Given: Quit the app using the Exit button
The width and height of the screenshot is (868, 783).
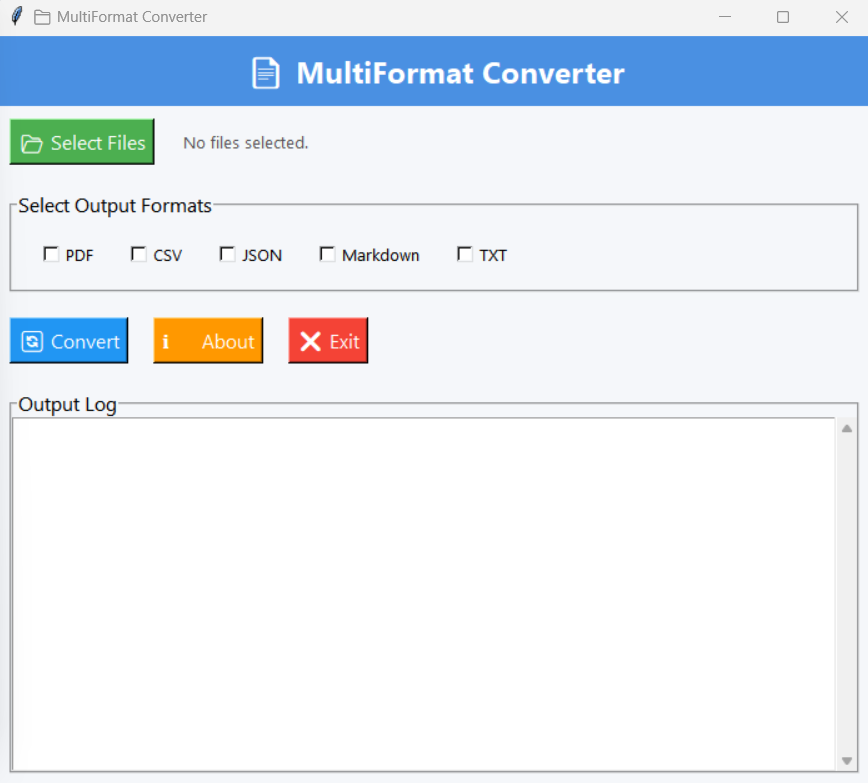Looking at the screenshot, I should point(328,340).
